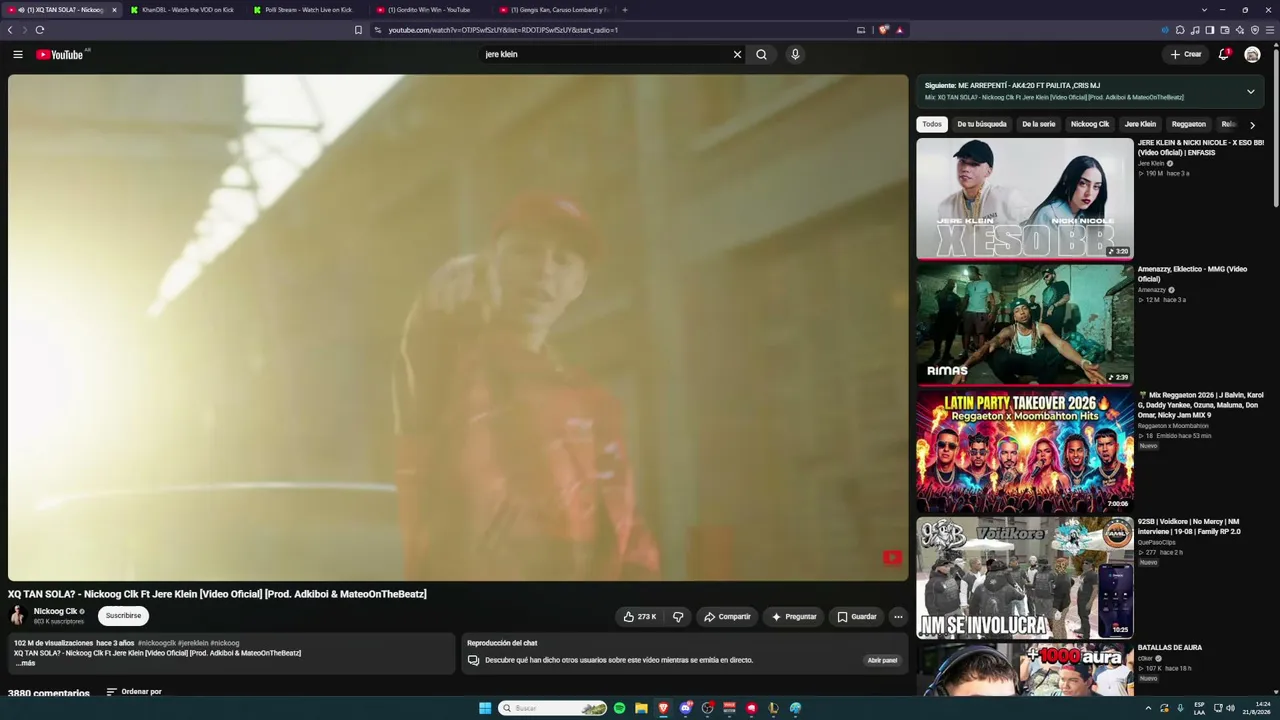Like the video with 273 K likes
The image size is (1280, 720).
pyautogui.click(x=640, y=617)
